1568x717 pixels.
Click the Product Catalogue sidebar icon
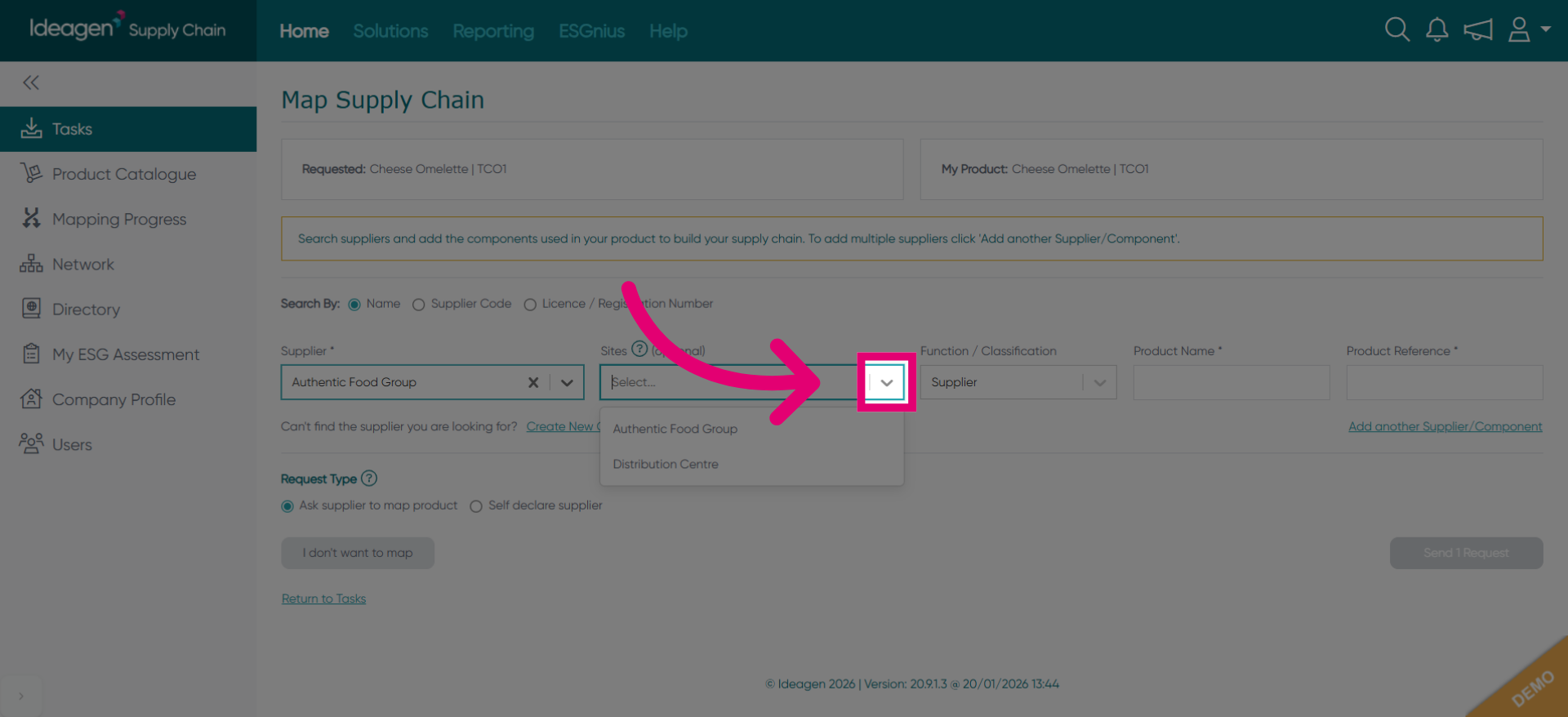coord(31,173)
